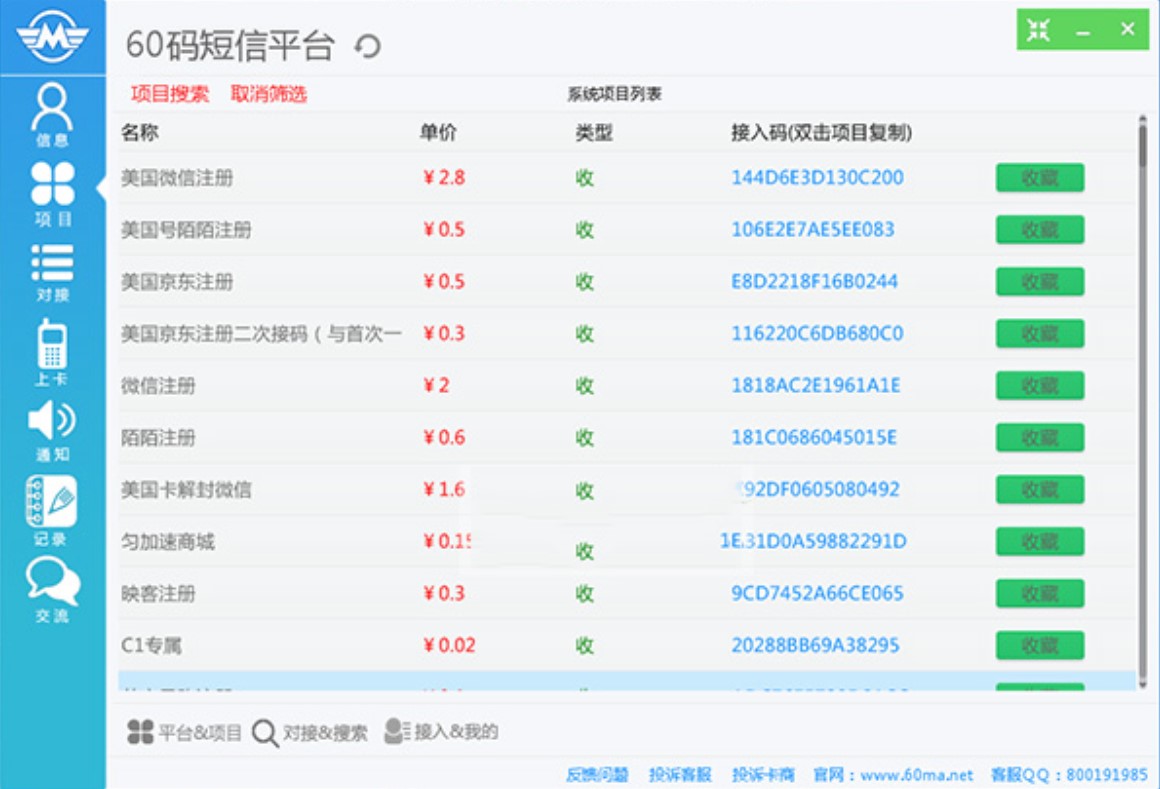1160x789 pixels.
Task: Click 收藏 button for 美国京东注册
Action: pos(1039,282)
